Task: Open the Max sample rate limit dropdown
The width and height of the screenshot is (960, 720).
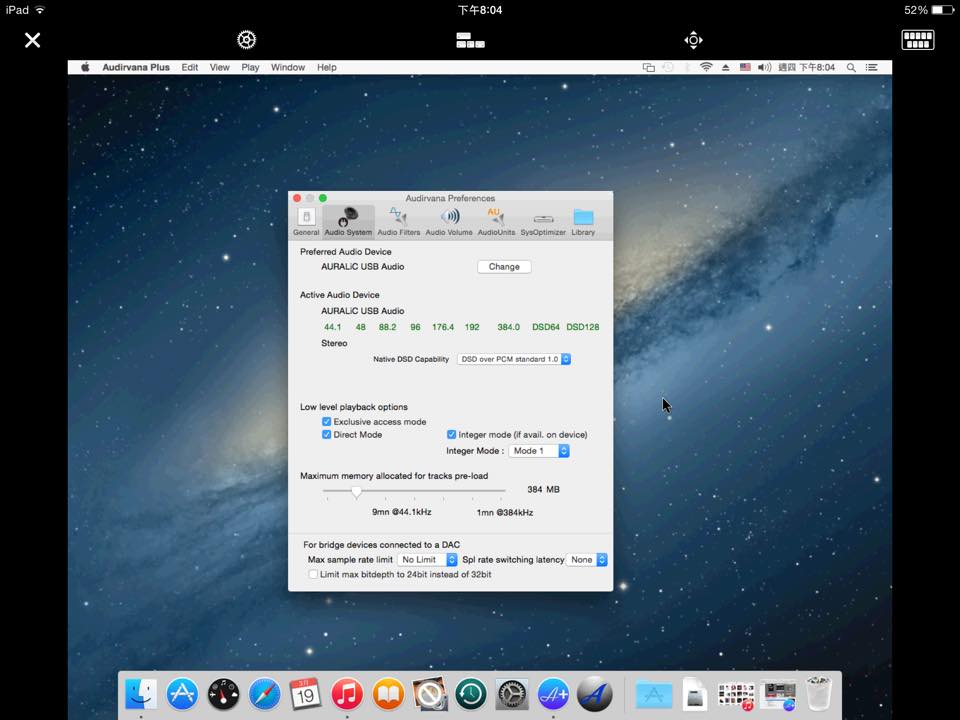Action: tap(427, 560)
